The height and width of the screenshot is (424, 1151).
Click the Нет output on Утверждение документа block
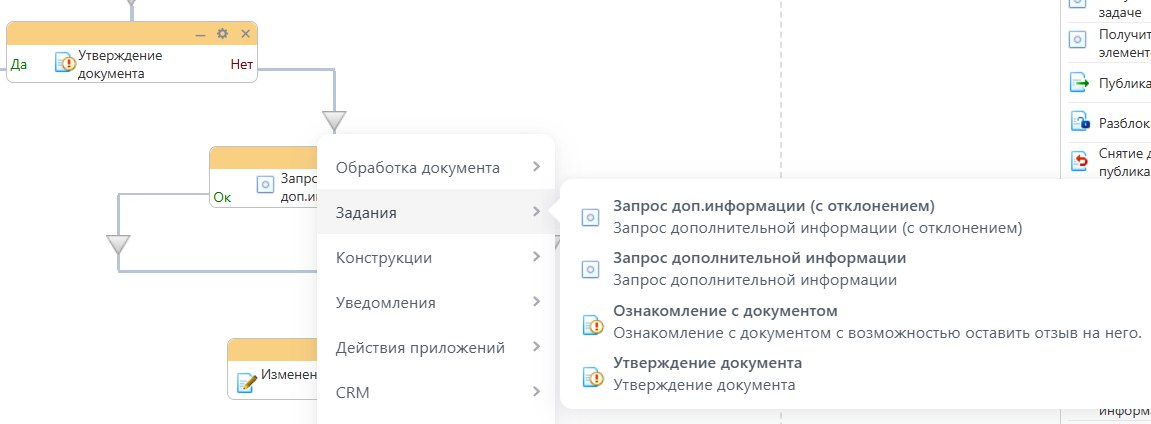[x=241, y=64]
